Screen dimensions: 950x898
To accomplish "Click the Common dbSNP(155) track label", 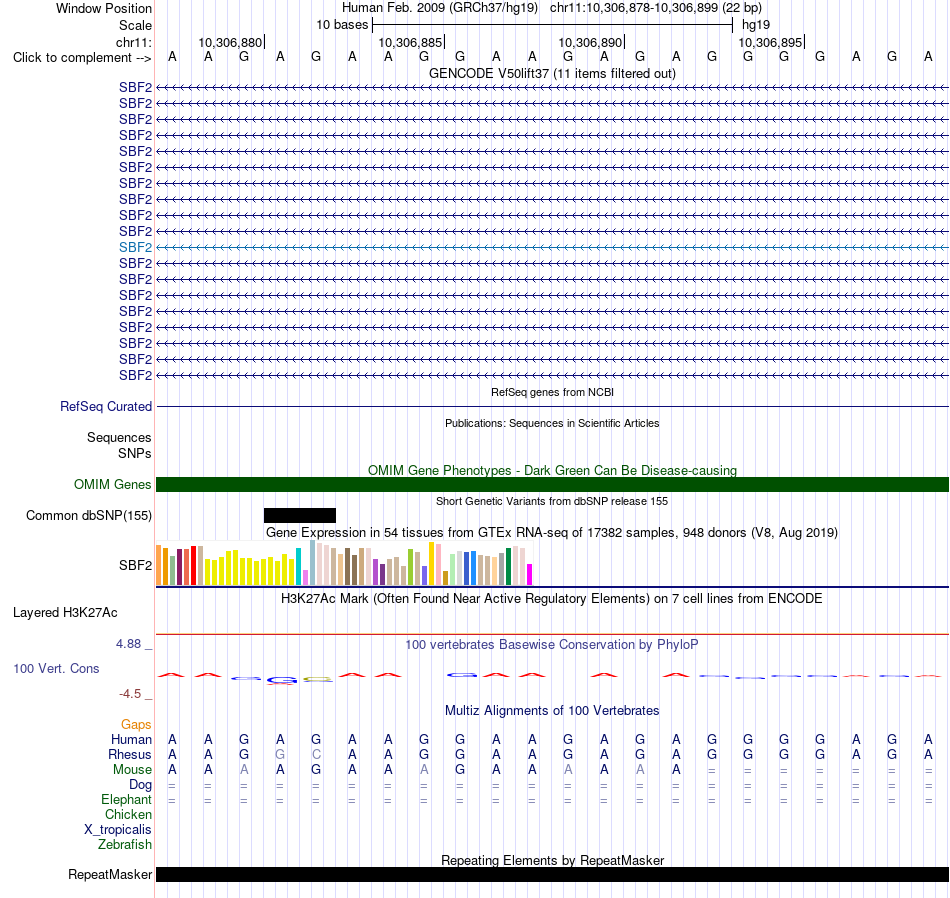I will point(89,516).
